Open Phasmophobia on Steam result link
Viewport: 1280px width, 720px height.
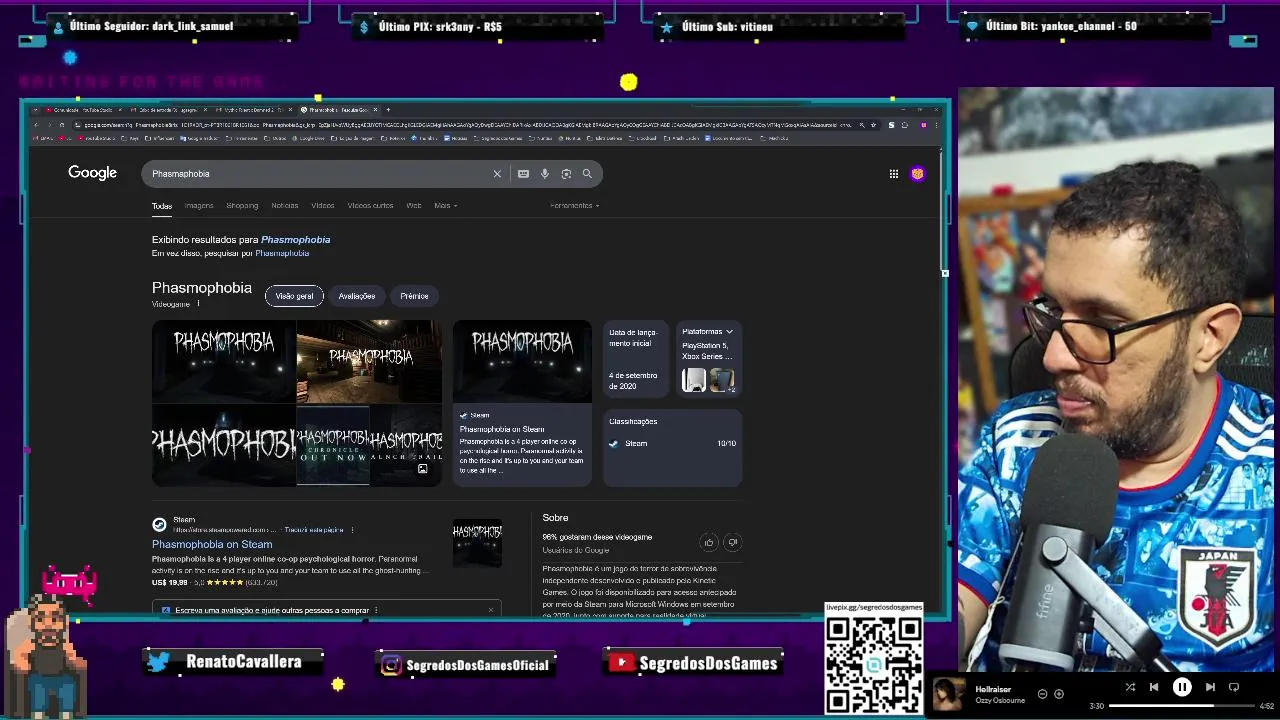[212, 545]
